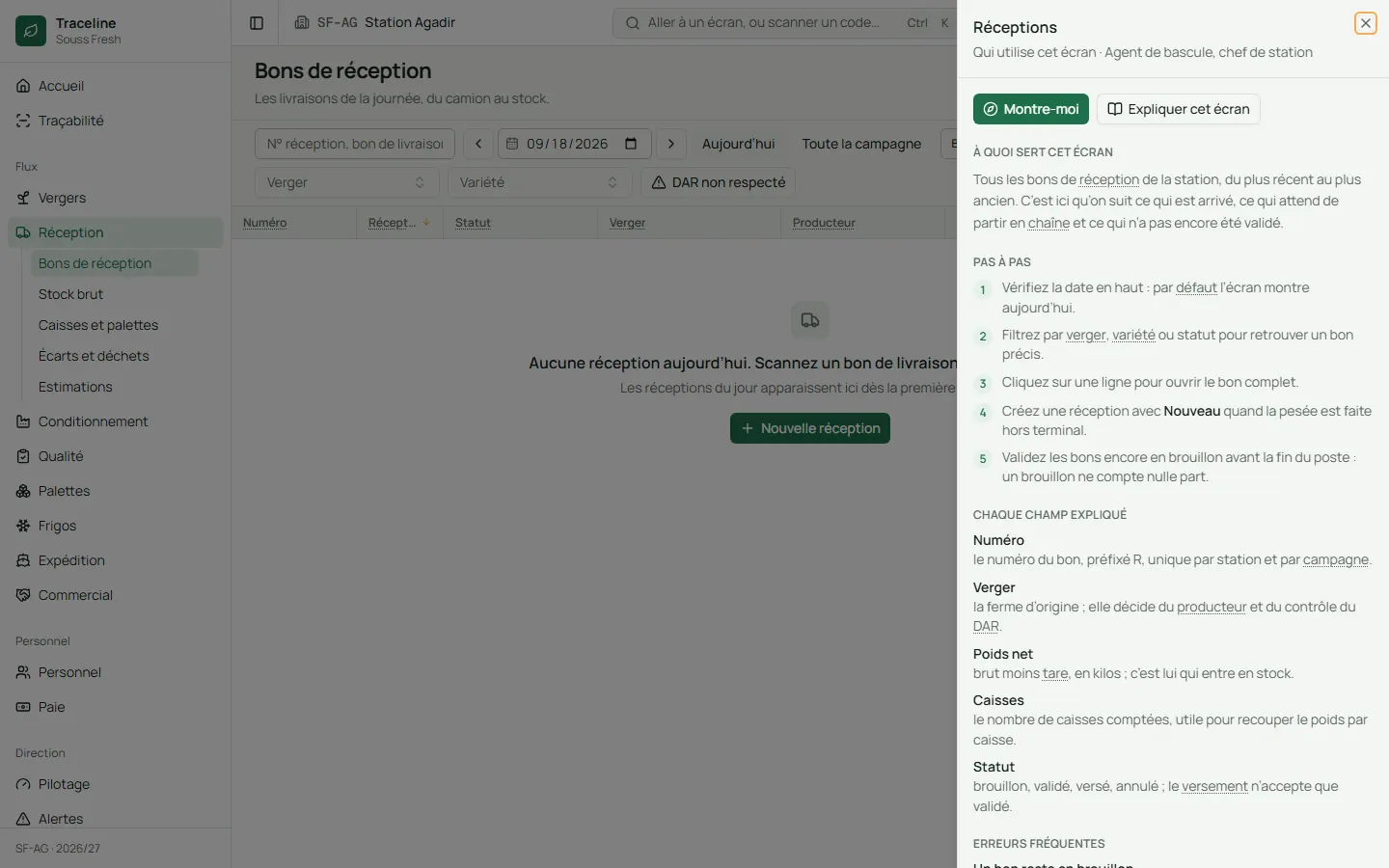Screen dimensions: 1389x868
Task: Focus the screen search or scan field
Action: (x=785, y=23)
